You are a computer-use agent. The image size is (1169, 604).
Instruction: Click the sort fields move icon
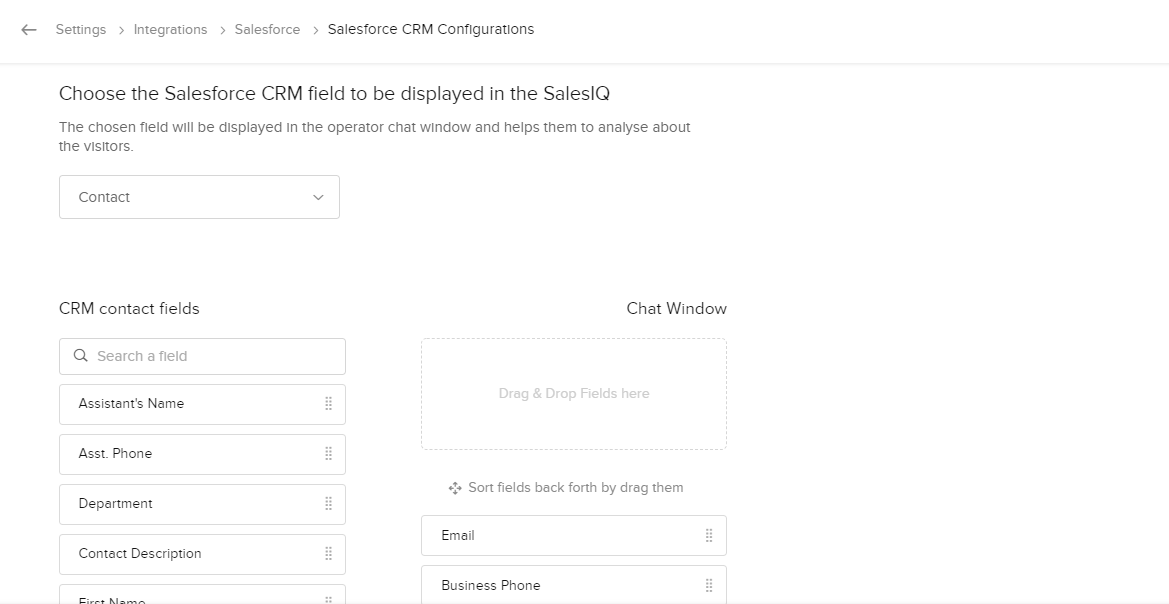coord(455,488)
